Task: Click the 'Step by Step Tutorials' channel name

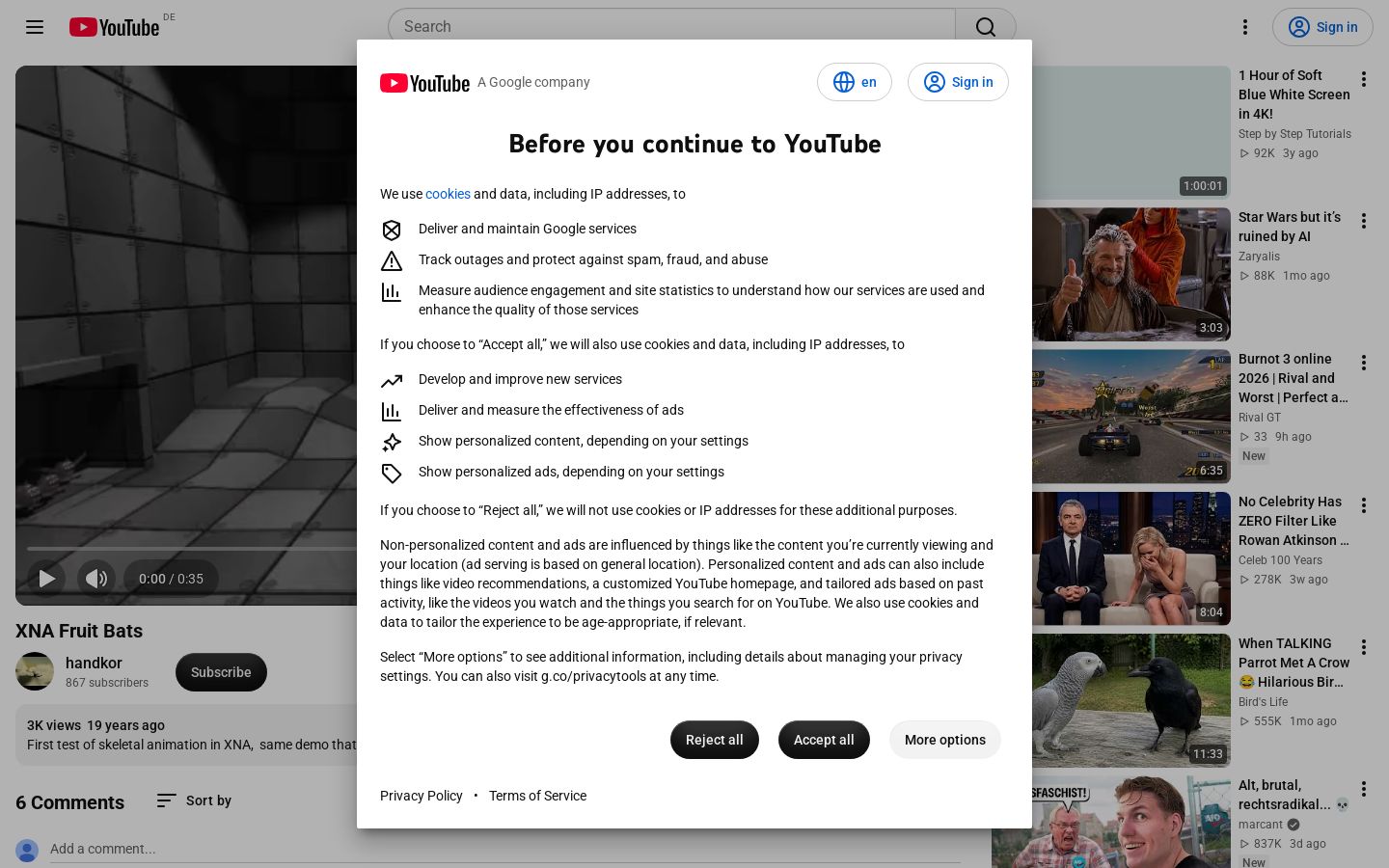Action: point(1294,134)
